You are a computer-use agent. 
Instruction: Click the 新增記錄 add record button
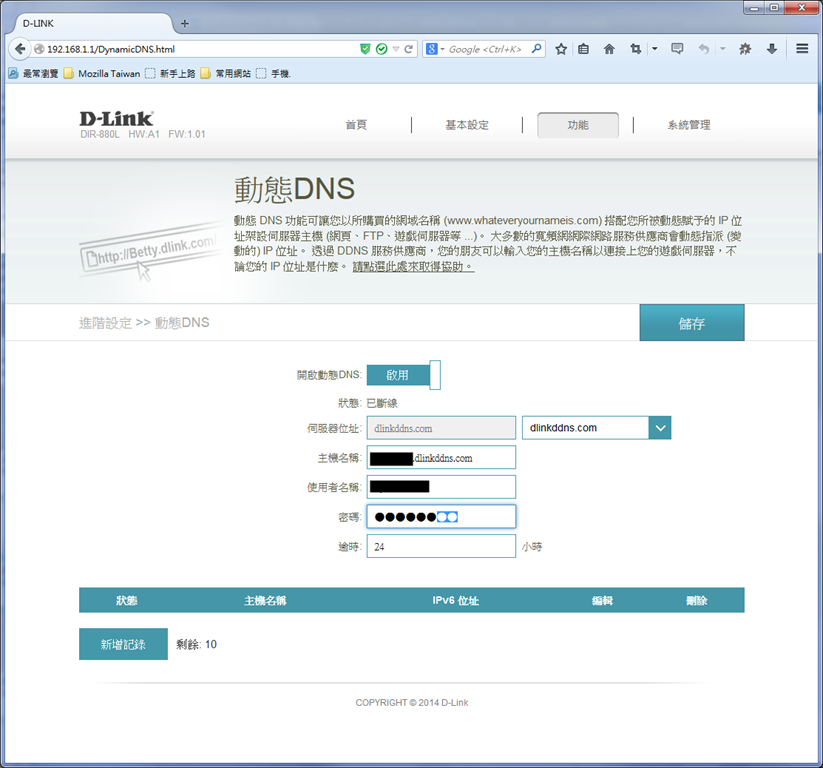[123, 644]
